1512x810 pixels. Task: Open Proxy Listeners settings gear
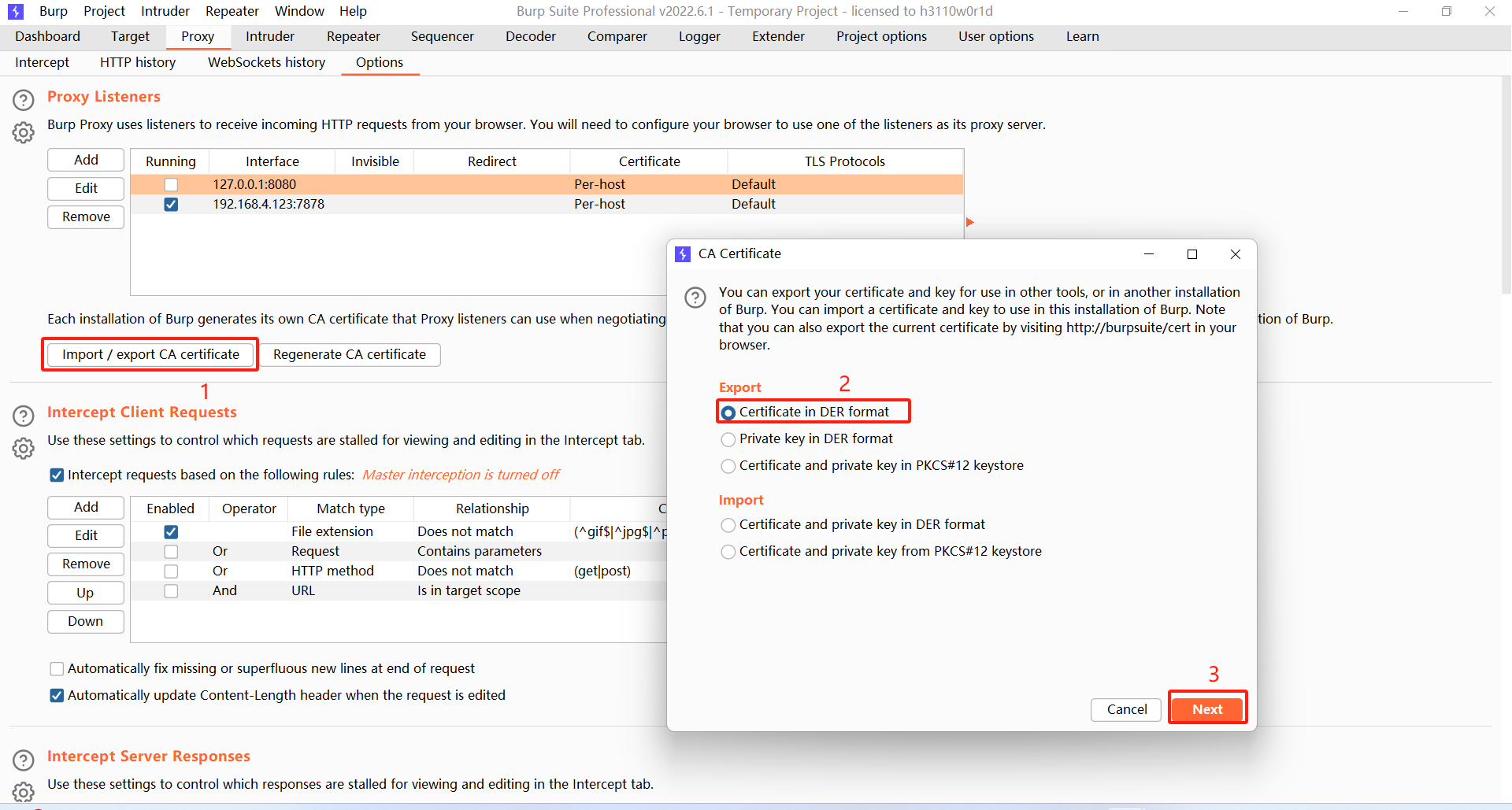pyautogui.click(x=24, y=133)
